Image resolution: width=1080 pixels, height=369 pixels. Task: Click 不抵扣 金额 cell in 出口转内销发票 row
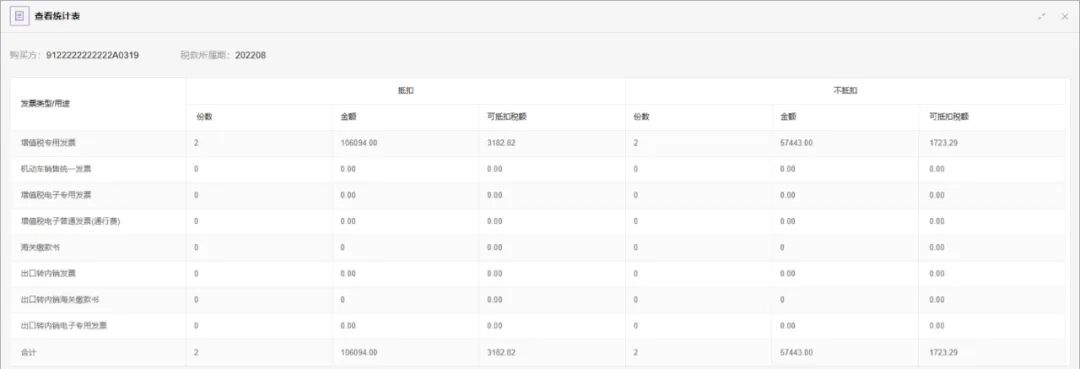(x=788, y=273)
